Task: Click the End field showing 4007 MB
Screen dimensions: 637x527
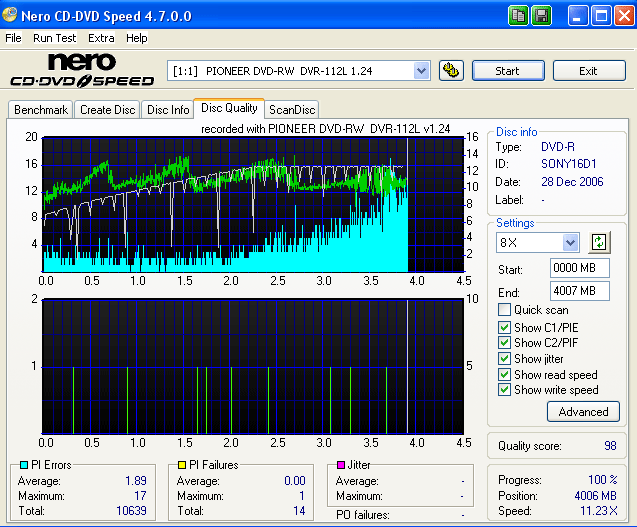Action: point(580,291)
